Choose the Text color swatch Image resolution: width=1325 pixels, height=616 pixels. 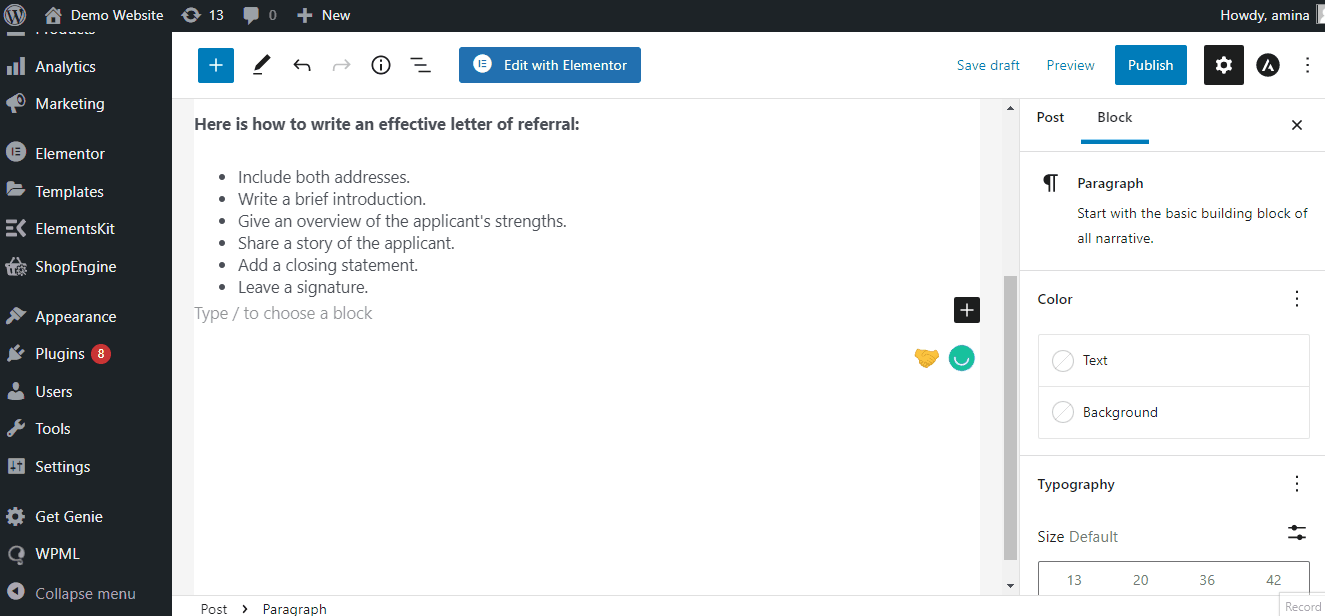coord(1064,361)
